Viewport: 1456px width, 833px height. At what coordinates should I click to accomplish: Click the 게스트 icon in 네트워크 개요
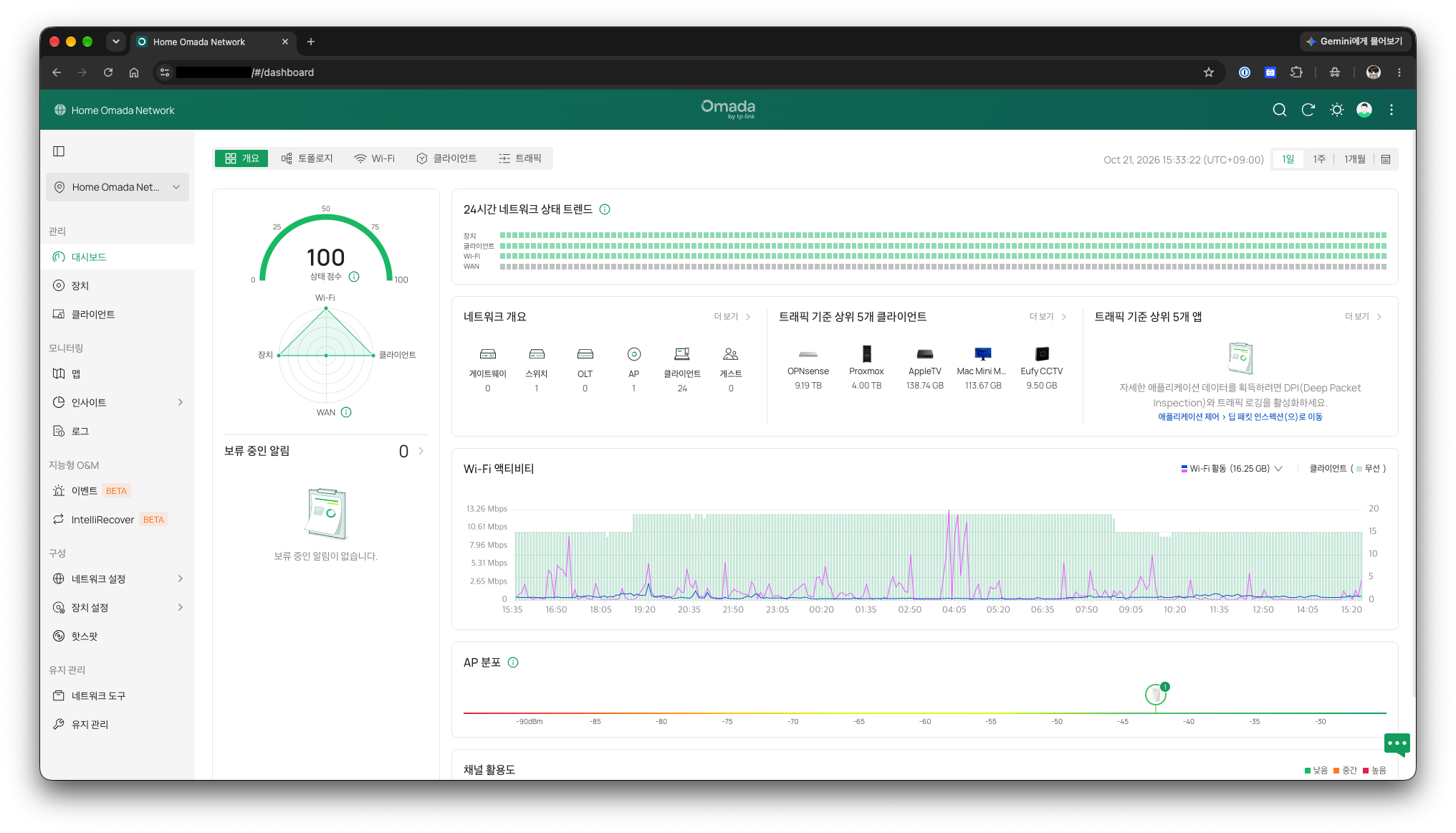pos(731,354)
